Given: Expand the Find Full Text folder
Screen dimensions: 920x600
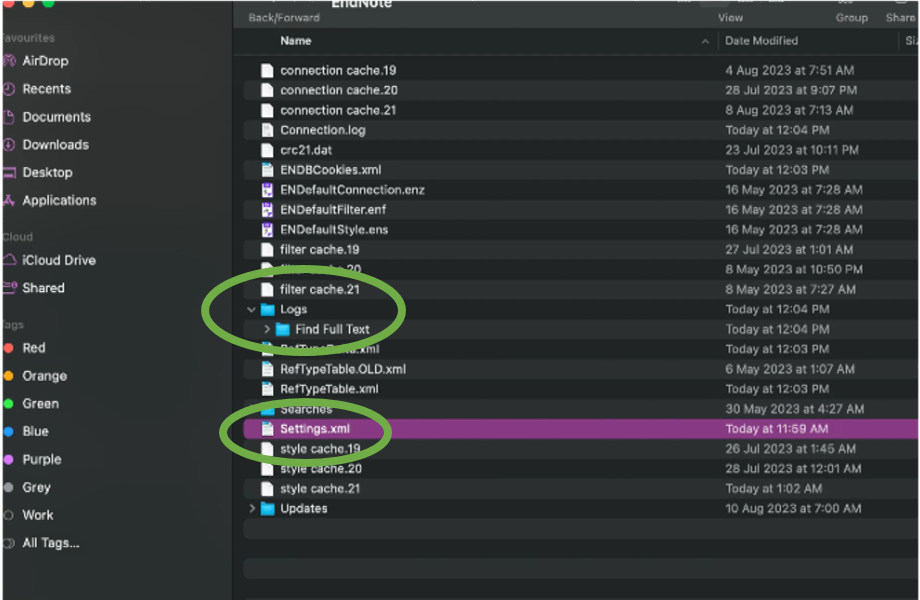Looking at the screenshot, I should click(x=267, y=329).
